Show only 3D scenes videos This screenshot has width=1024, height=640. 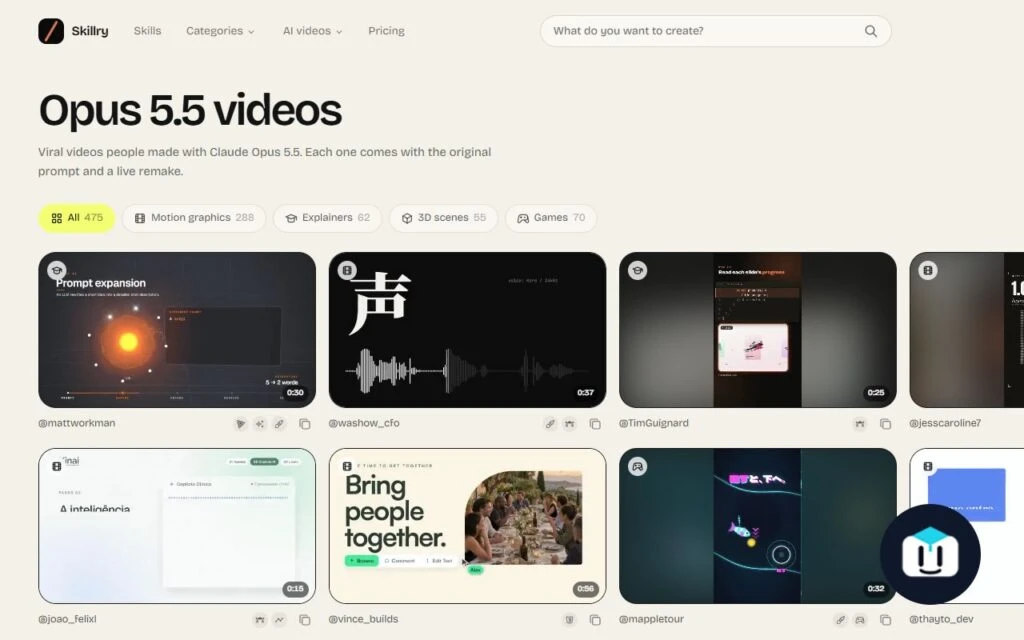click(443, 217)
